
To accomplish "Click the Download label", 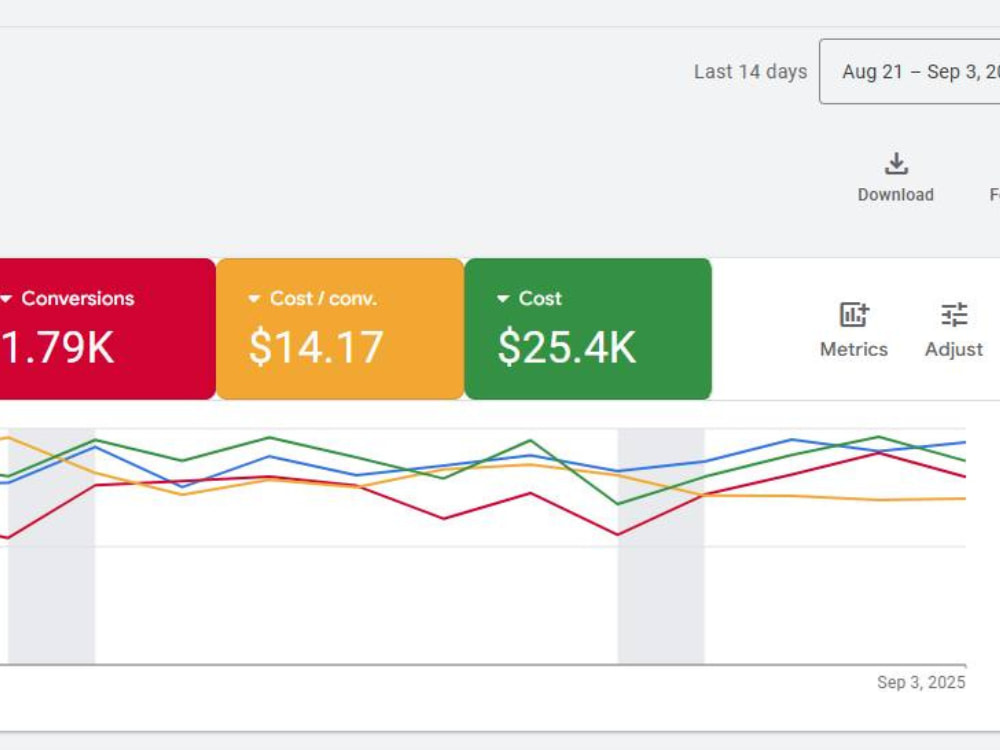I will point(895,195).
